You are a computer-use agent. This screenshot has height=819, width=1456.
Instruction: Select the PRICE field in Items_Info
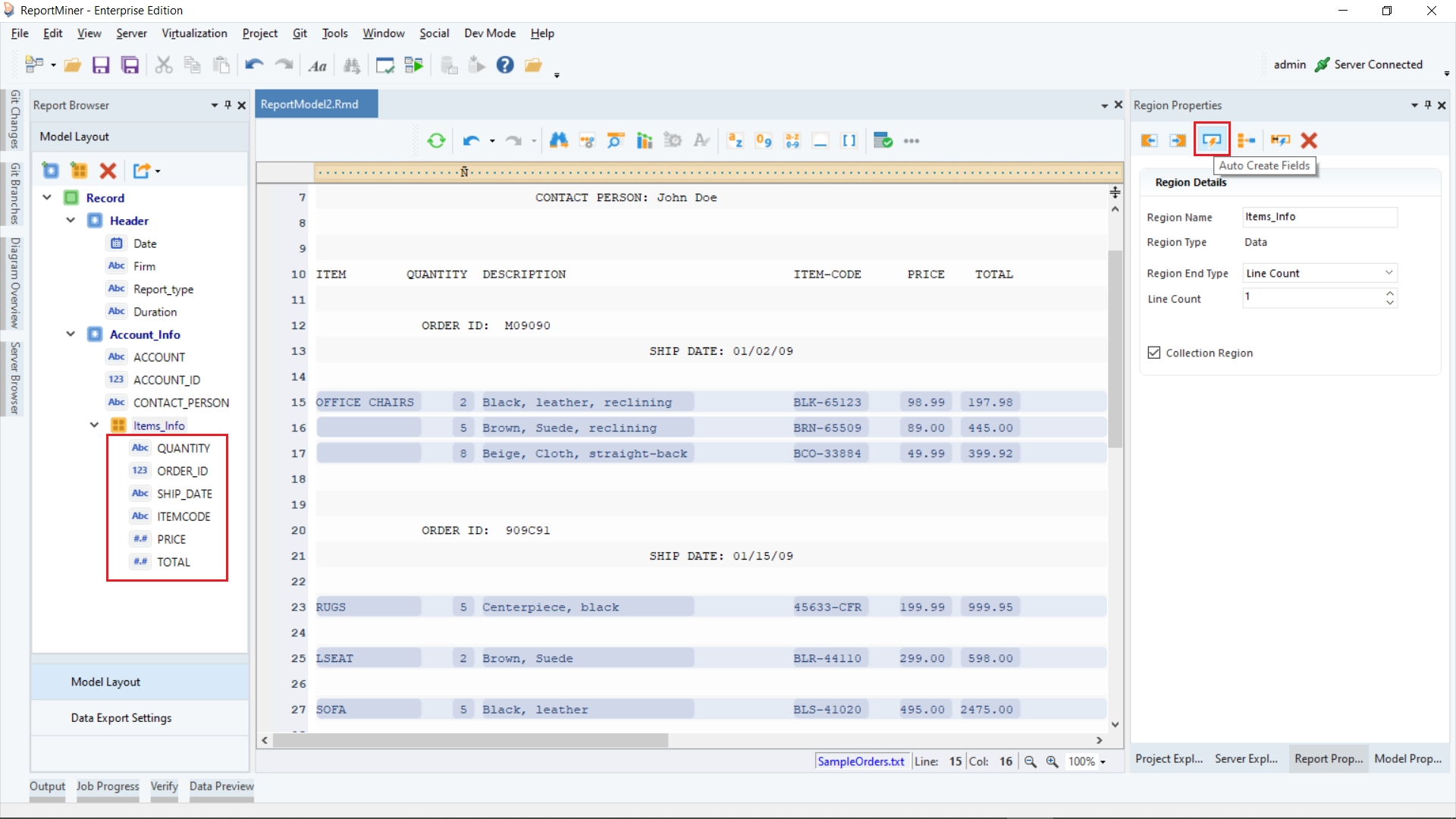click(171, 539)
